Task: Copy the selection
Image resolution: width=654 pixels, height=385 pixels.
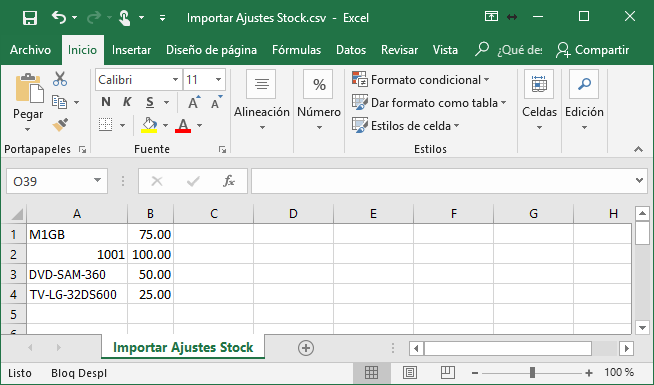Action: (x=59, y=102)
